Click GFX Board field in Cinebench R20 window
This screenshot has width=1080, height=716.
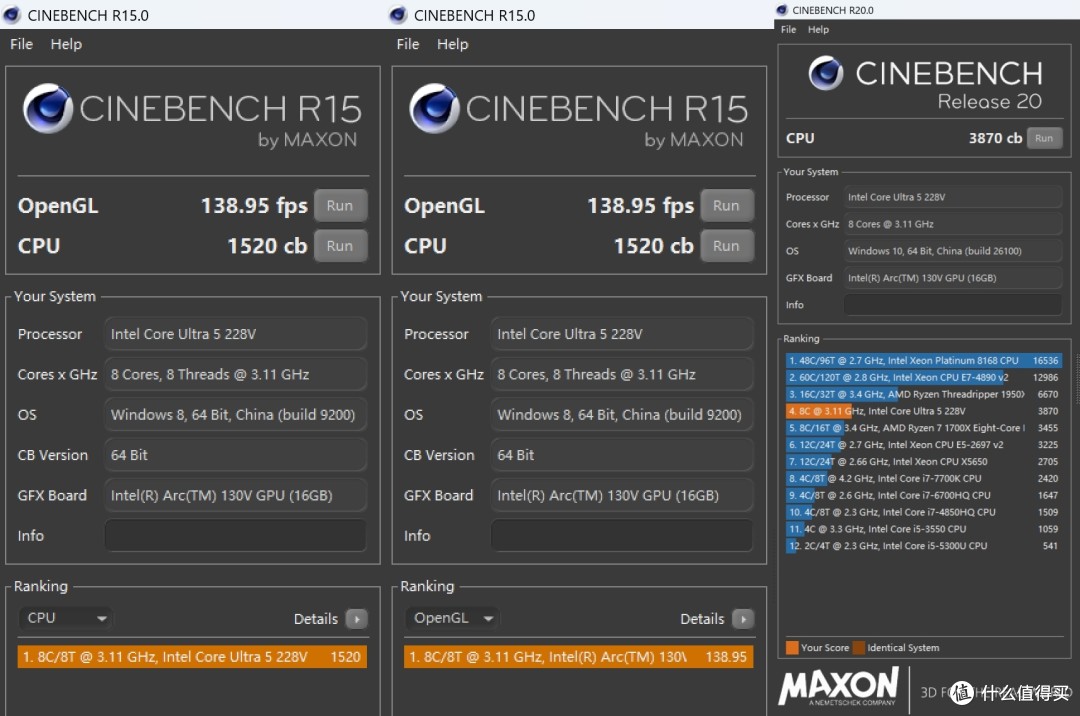pyautogui.click(x=953, y=277)
